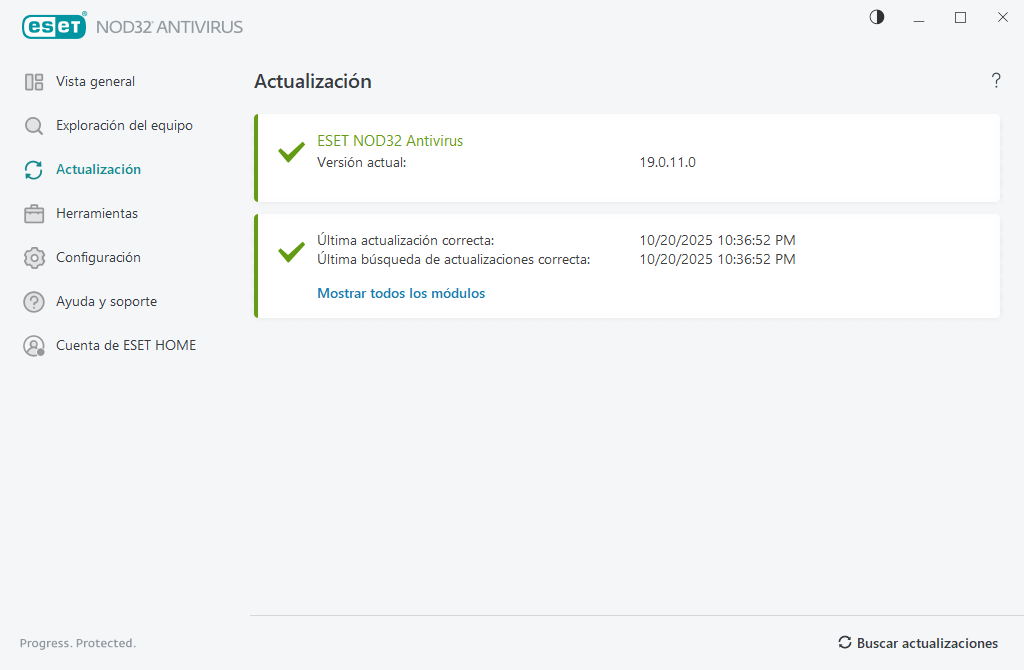Viewport: 1024px width, 670px height.
Task: Click the green success check on update panel
Action: 290,252
